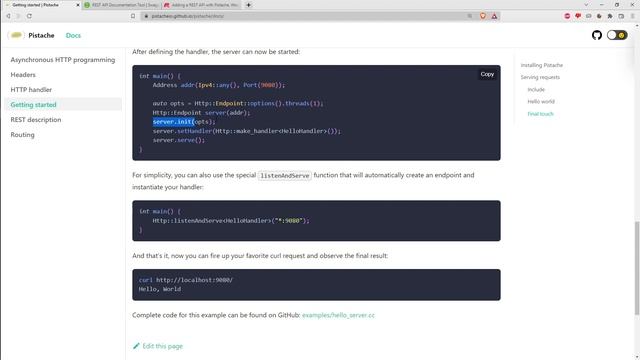Click the bookmark icon beside the address bar
Viewport: 640px width, 360px height.
pyautogui.click(x=133, y=16)
